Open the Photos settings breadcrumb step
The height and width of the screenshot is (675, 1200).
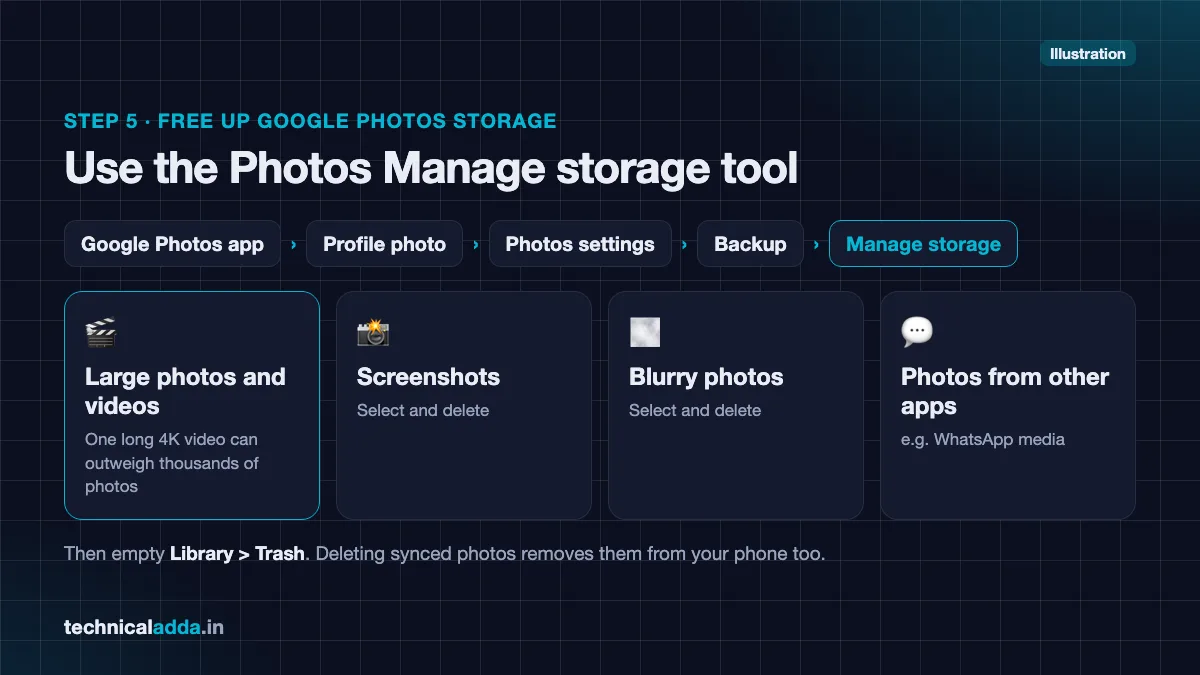tap(580, 244)
